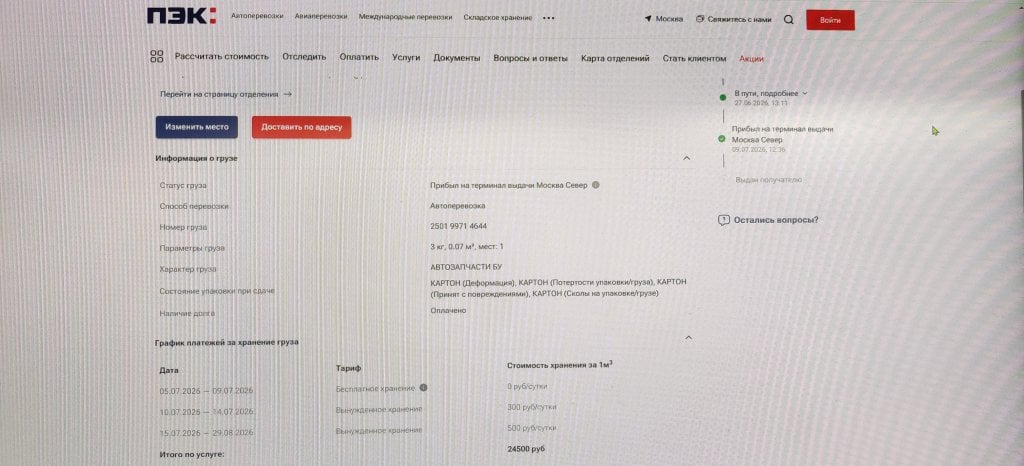Click date range 05.07.2026 — 09.07.2026
The width and height of the screenshot is (1024, 466).
[206, 391]
